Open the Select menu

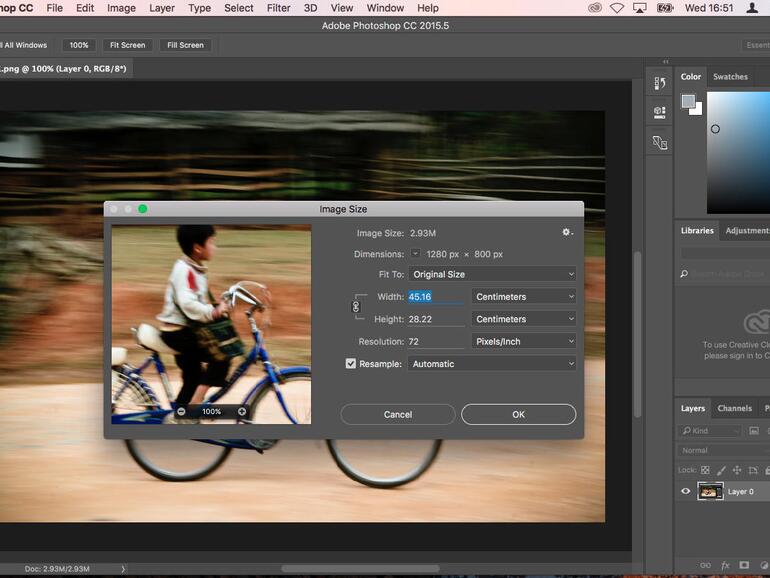click(x=239, y=8)
